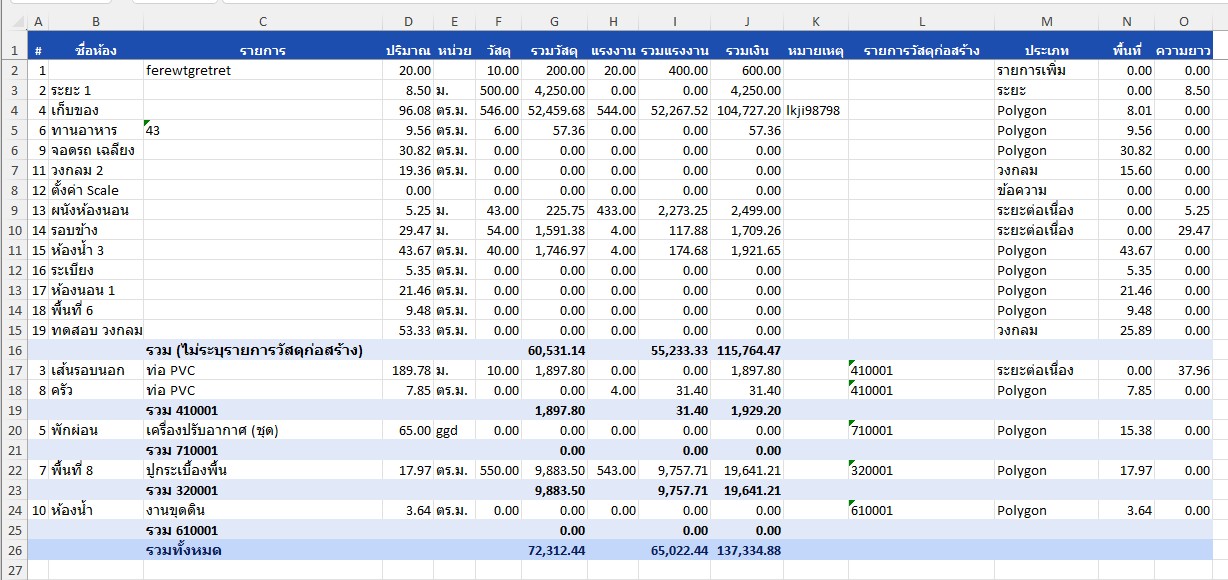1228x580 pixels.
Task: Select the value 104,727.20 cell
Action: point(748,110)
